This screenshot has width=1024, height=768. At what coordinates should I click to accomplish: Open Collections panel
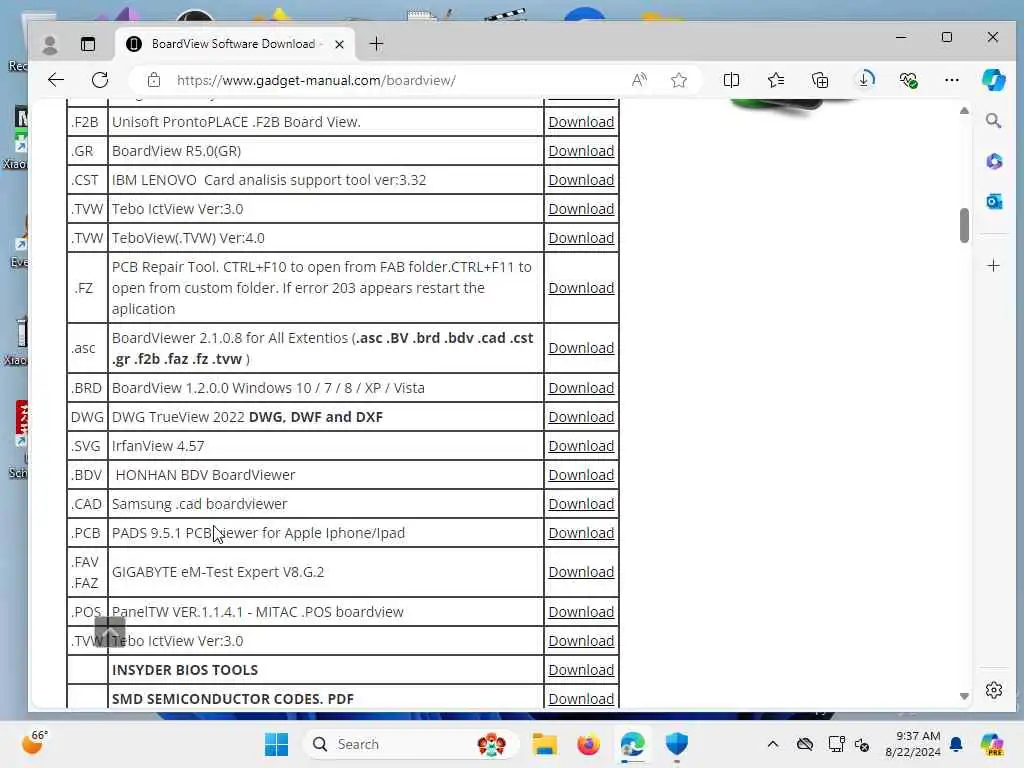(820, 80)
